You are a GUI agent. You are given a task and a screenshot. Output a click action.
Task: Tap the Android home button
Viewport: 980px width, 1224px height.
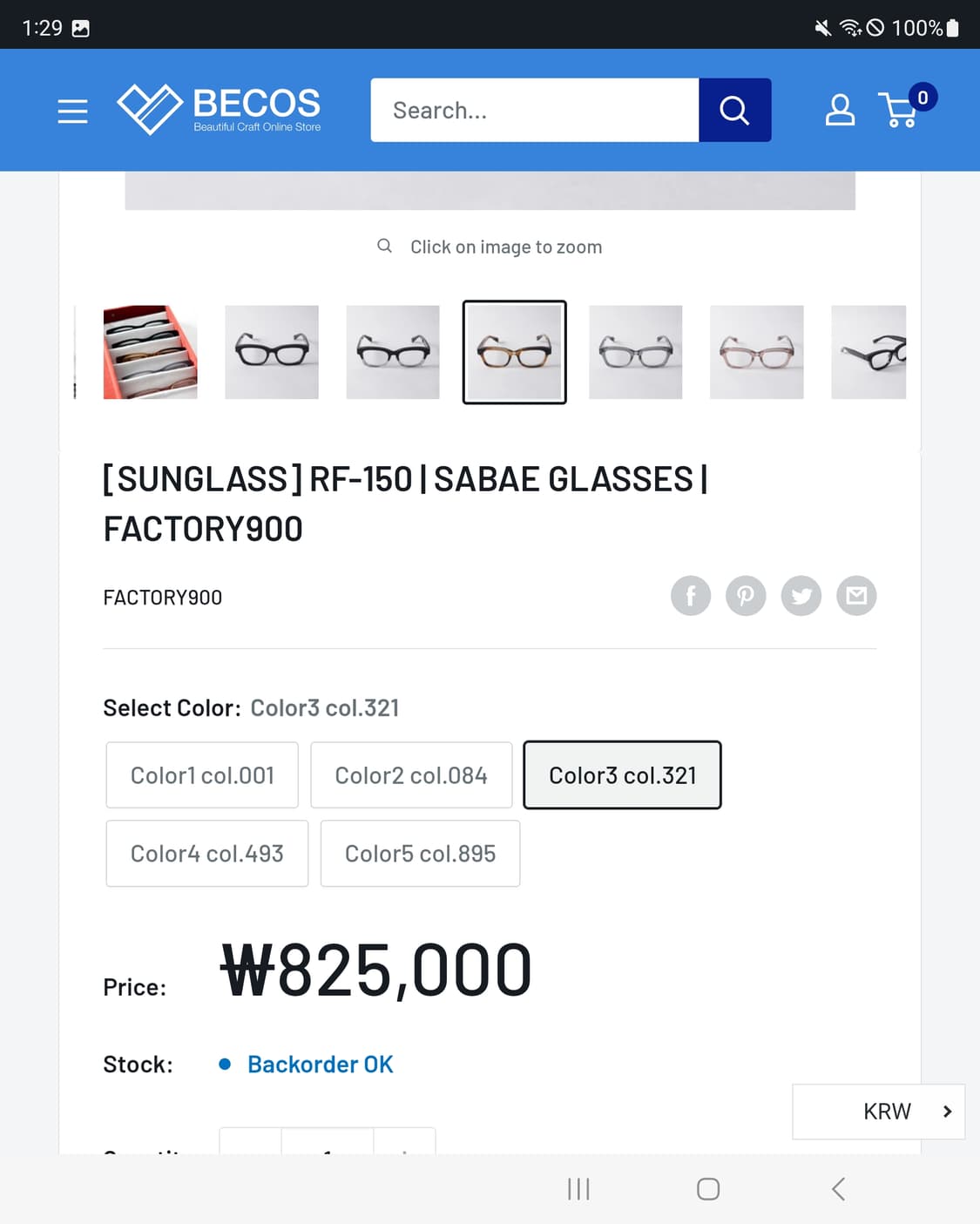pyautogui.click(x=708, y=1187)
